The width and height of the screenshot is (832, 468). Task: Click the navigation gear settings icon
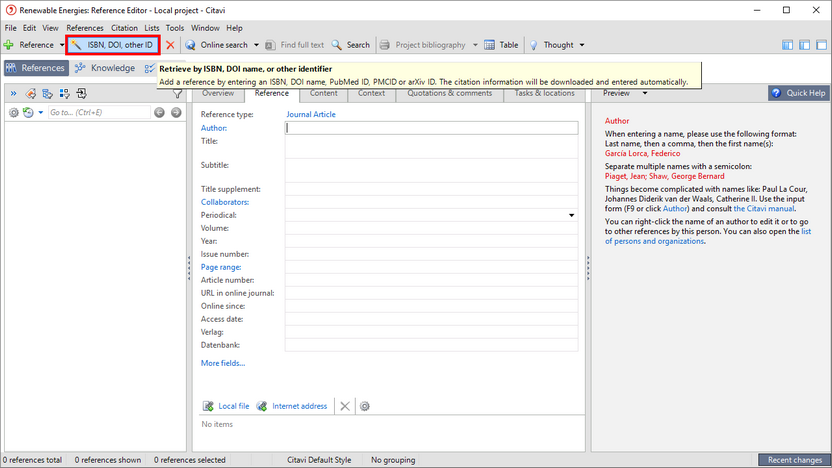click(x=14, y=112)
